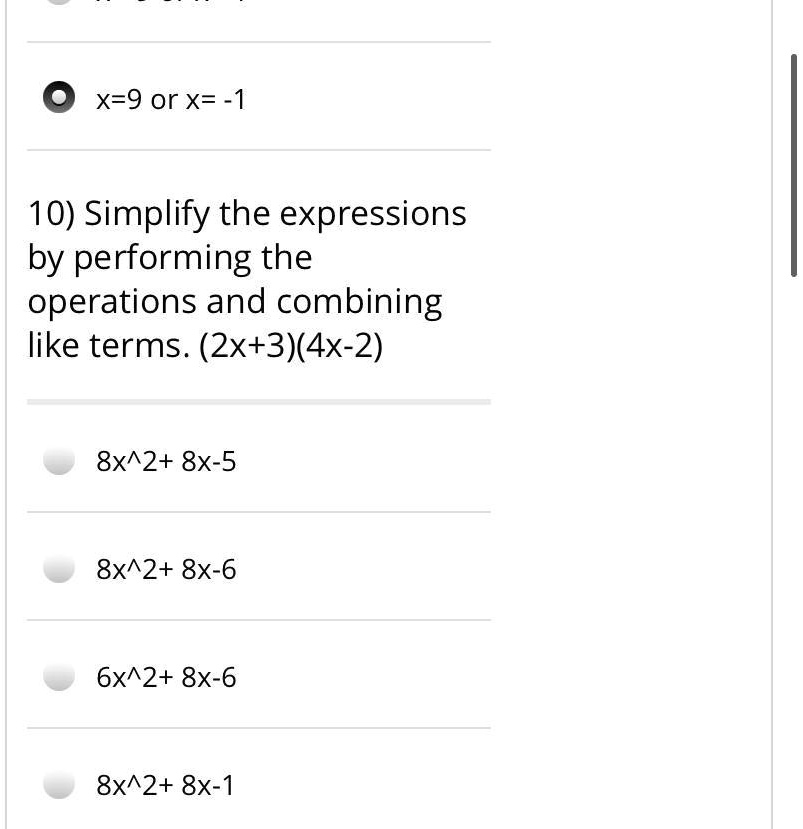Screen dimensions: 803x829
Task: Click the answer text "x=9 or x= -1"
Action: pos(170,99)
